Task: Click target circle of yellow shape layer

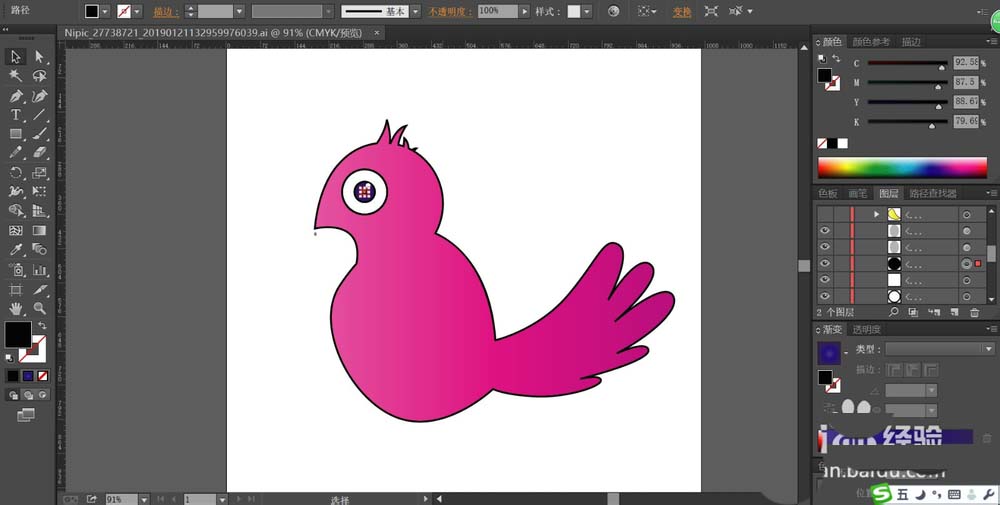Action: pyautogui.click(x=966, y=215)
